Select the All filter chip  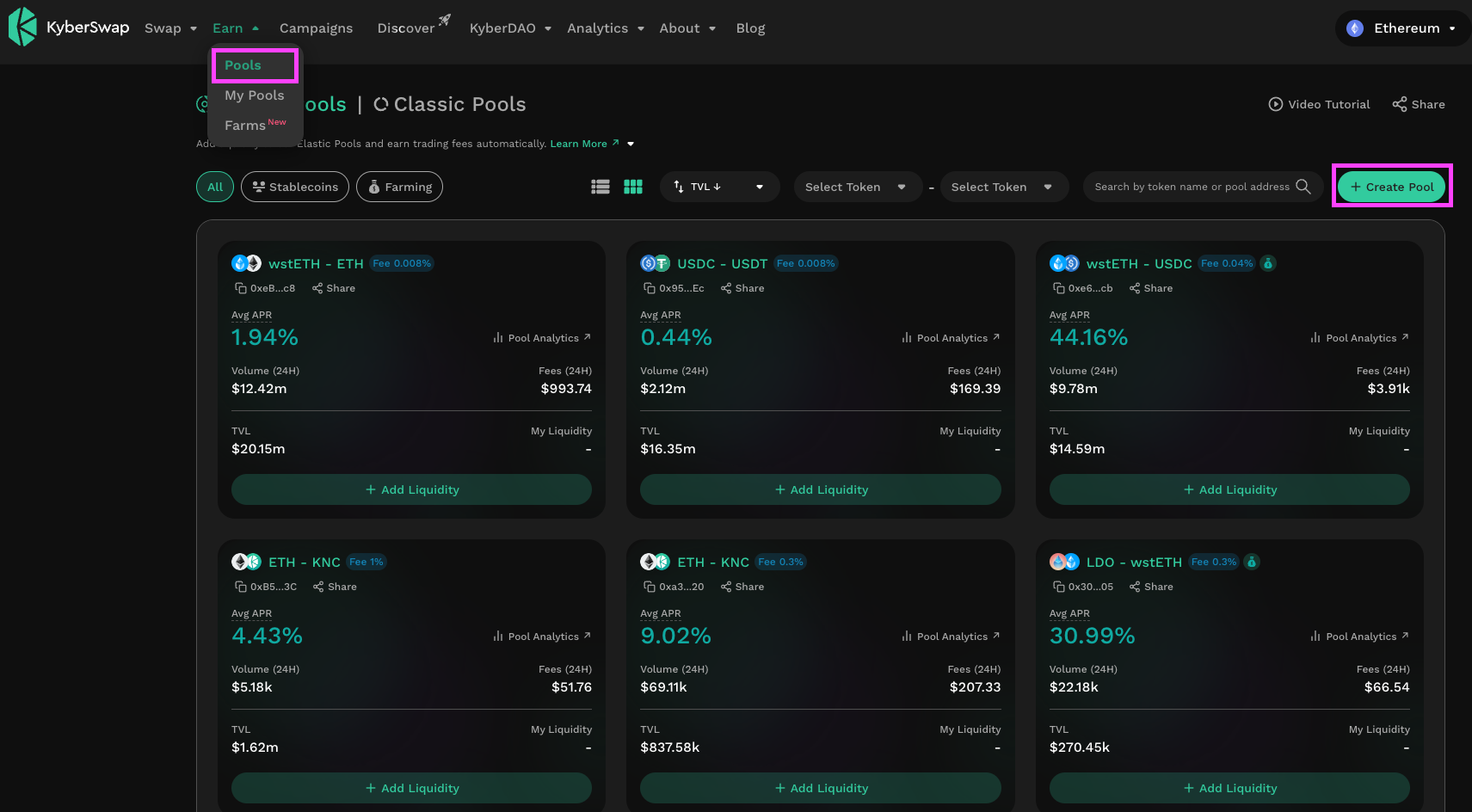[x=215, y=187]
